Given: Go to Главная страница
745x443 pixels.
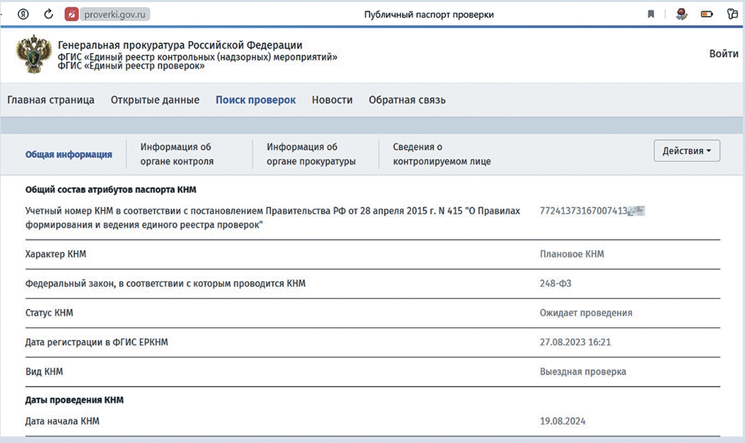Looking at the screenshot, I should tap(51, 100).
